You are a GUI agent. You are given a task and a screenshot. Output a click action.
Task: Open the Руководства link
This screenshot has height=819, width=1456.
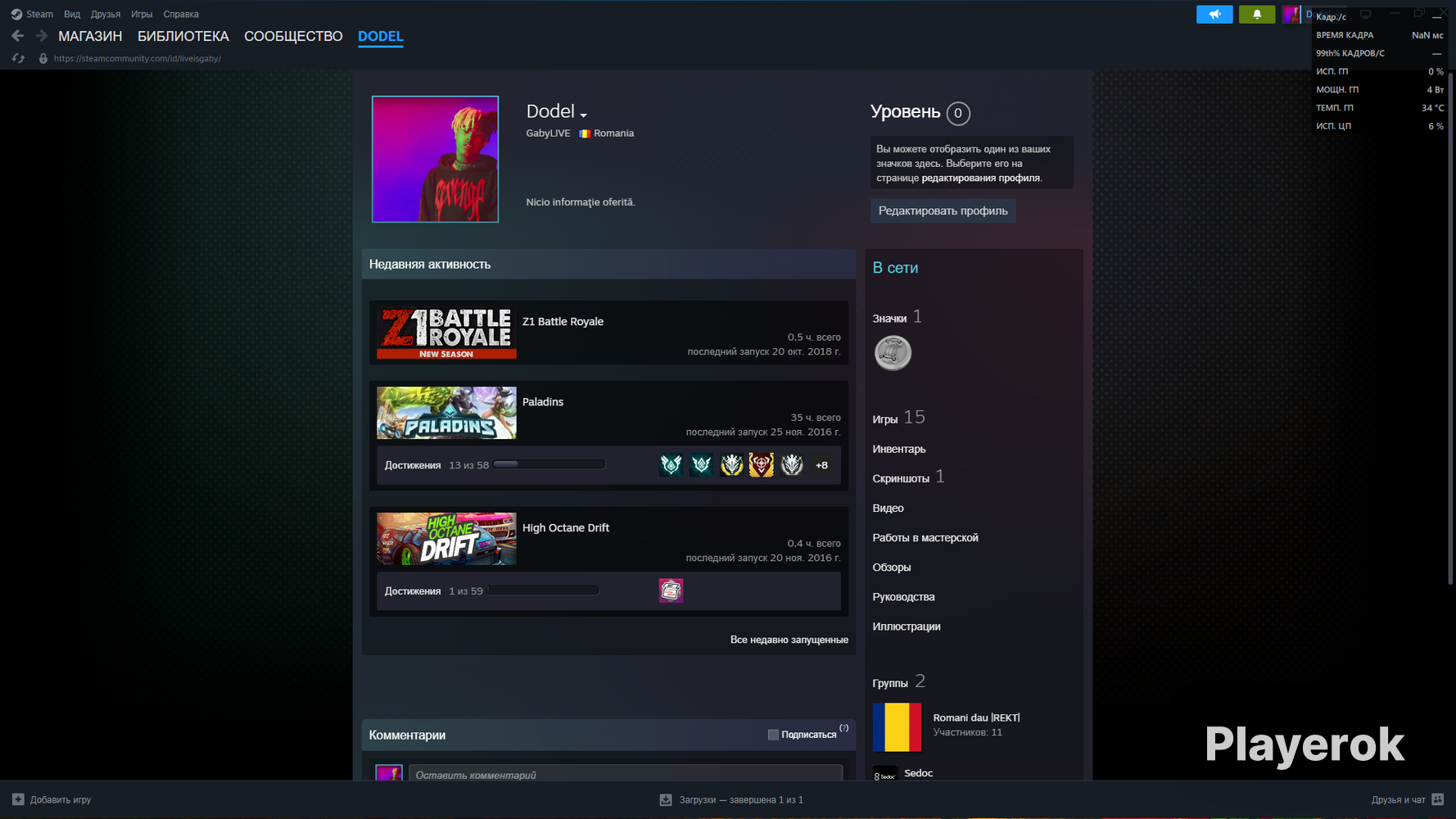tap(904, 597)
